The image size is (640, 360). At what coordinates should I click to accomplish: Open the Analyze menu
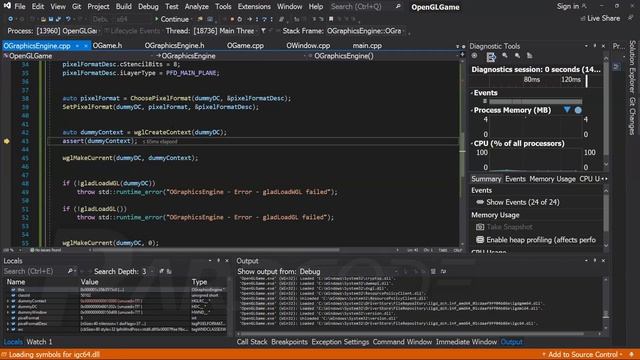pos(197,7)
